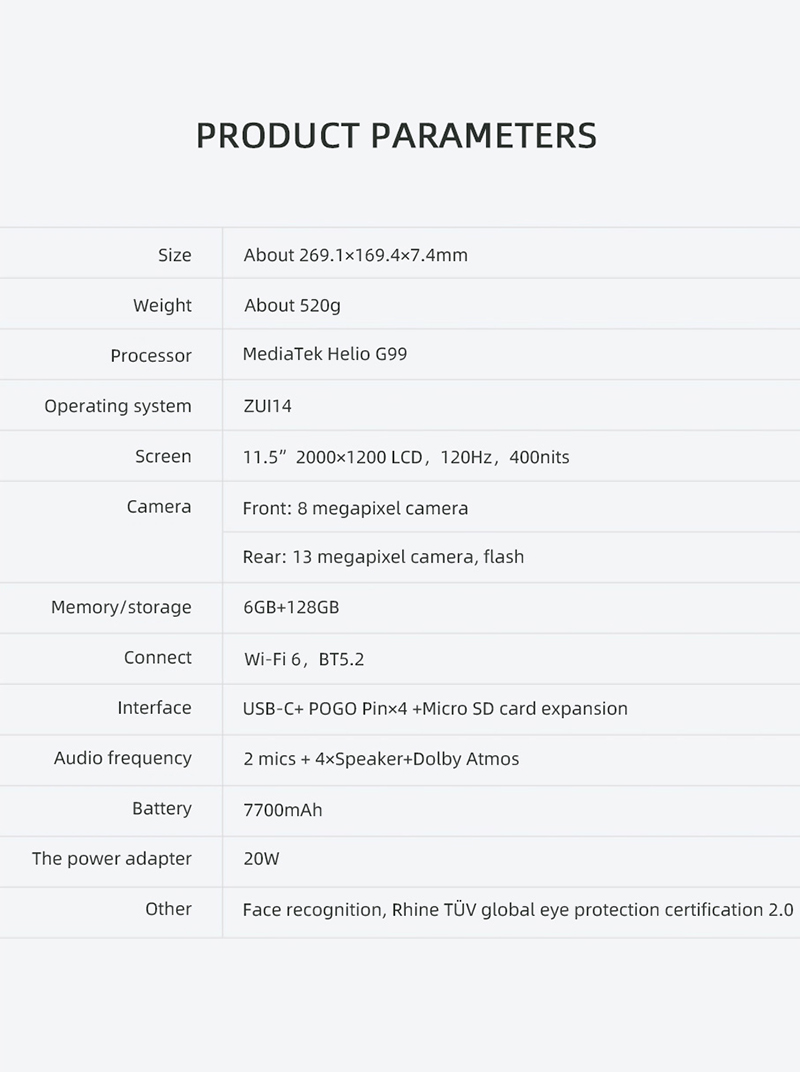
Task: Click MediaTek Helio G99 text
Action: tap(325, 354)
